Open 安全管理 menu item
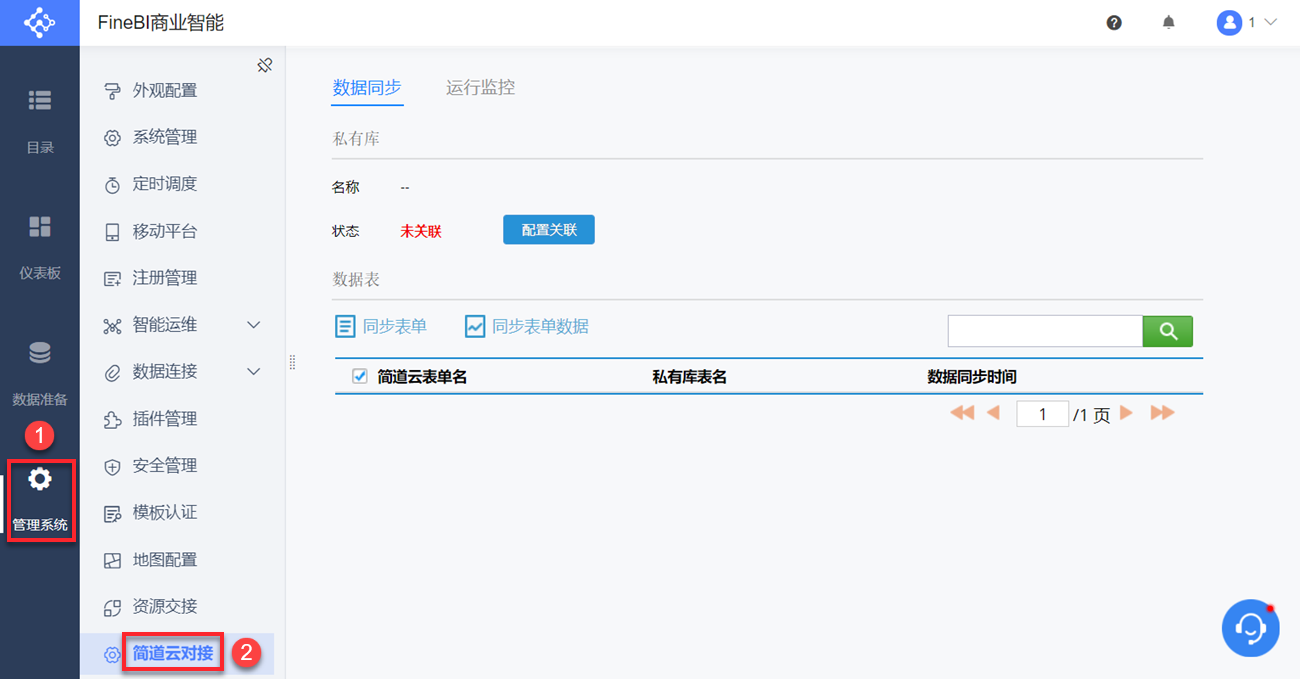The width and height of the screenshot is (1300, 679). click(x=165, y=466)
